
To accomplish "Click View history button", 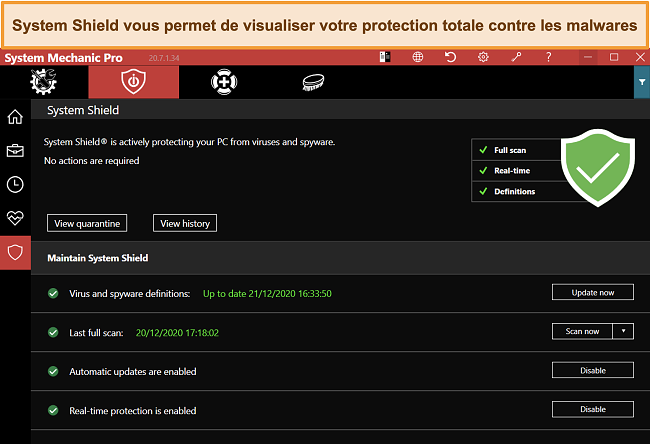I will [x=185, y=223].
